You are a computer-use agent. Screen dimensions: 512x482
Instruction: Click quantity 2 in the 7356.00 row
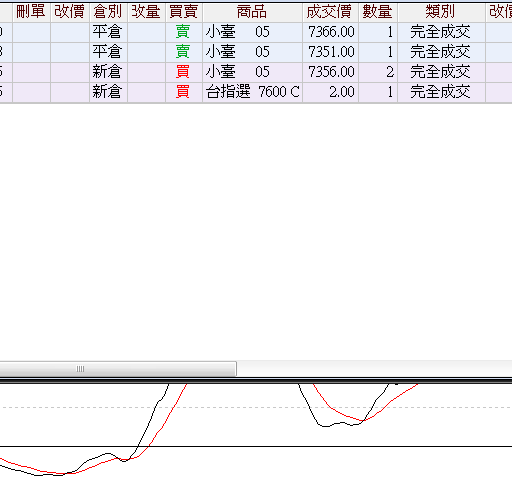pyautogui.click(x=390, y=72)
